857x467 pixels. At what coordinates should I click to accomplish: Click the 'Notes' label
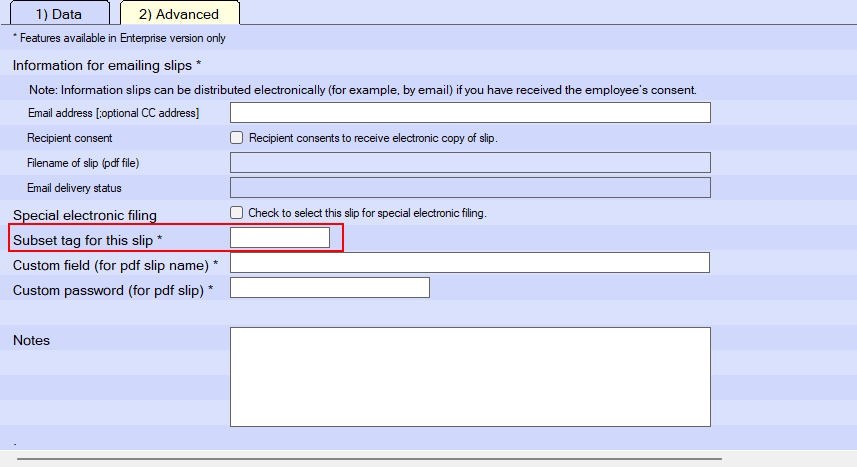point(31,341)
